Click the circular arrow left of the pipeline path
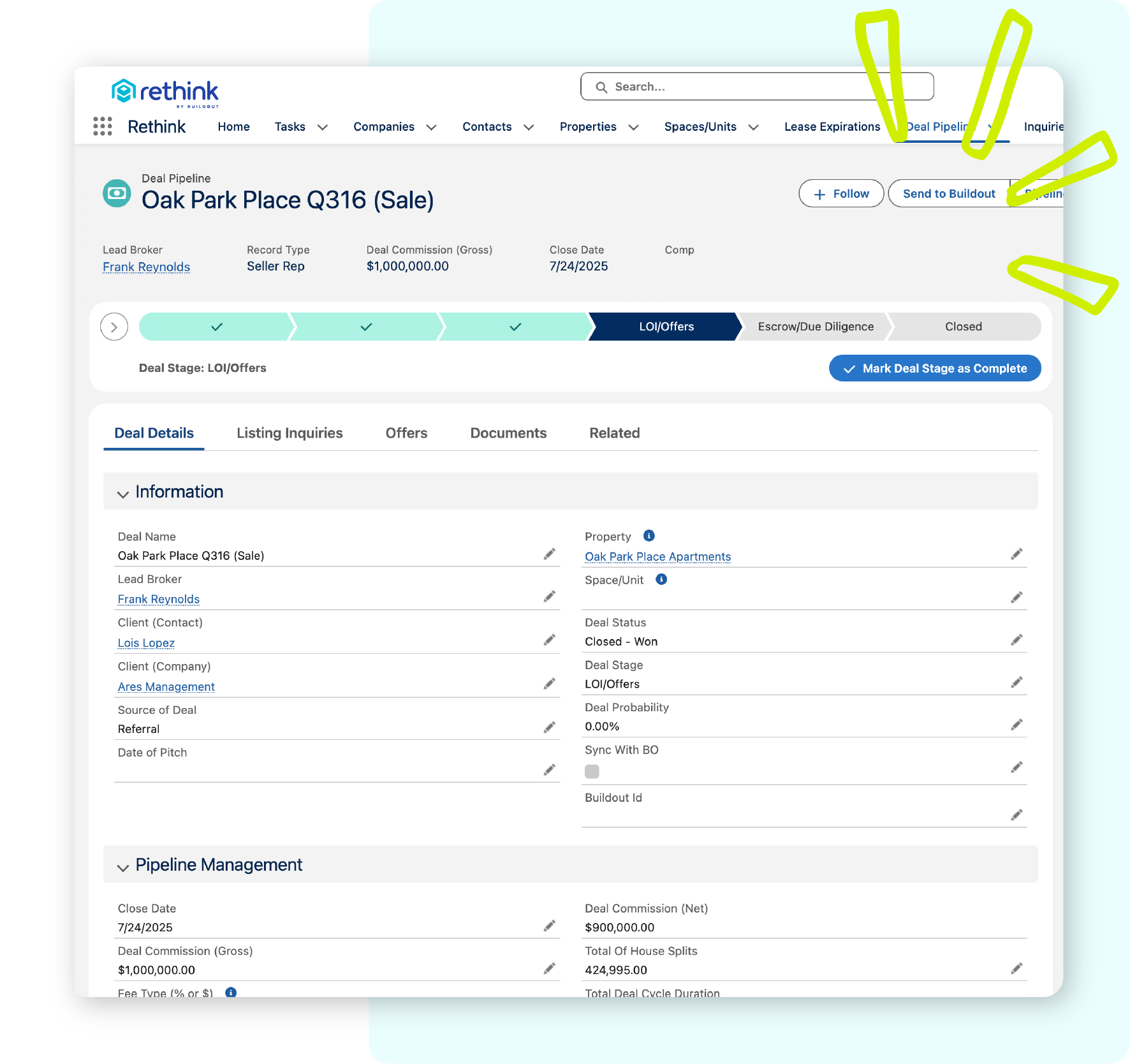 114,327
